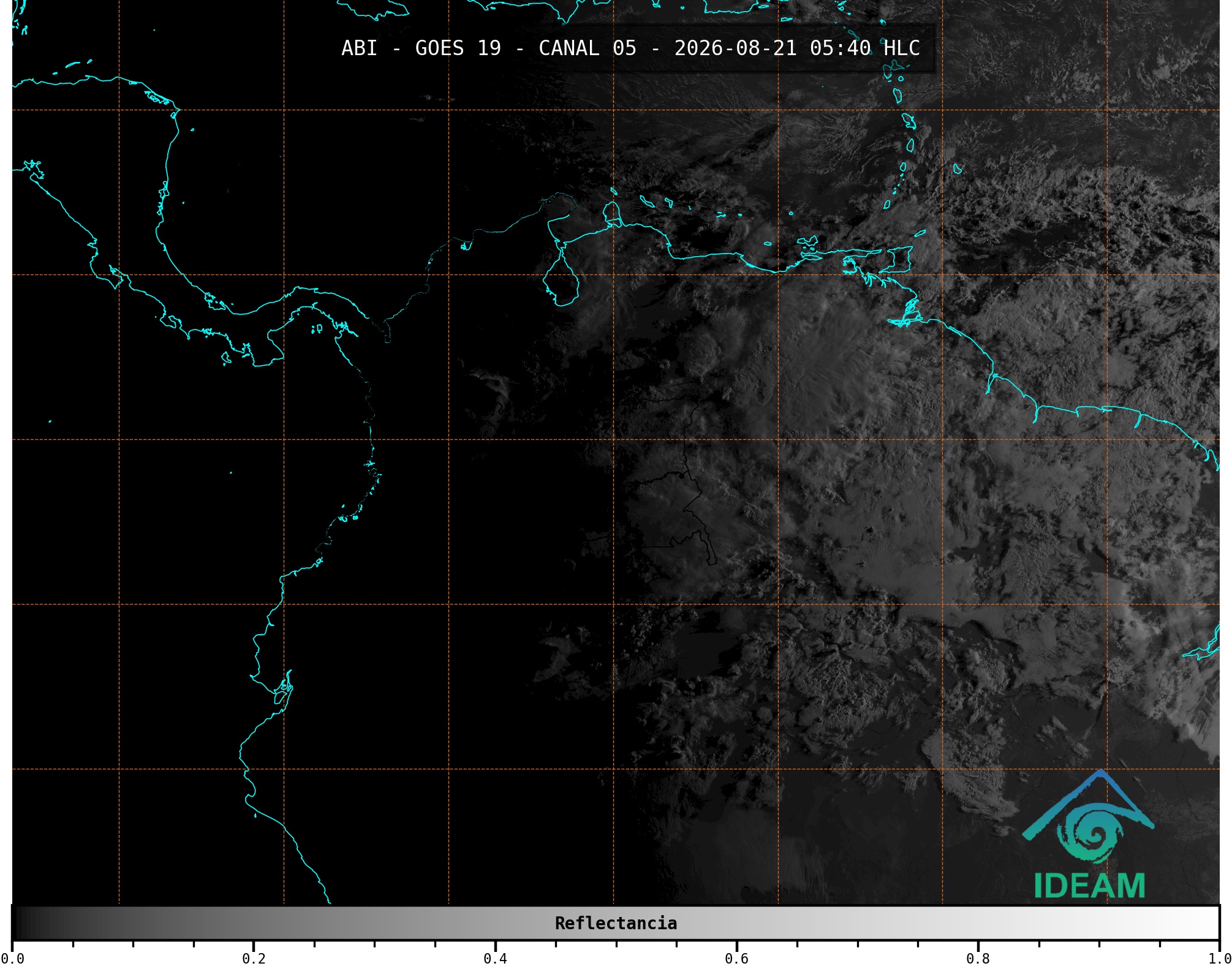
Task: Click the IDEAM logo
Action: (x=1089, y=834)
